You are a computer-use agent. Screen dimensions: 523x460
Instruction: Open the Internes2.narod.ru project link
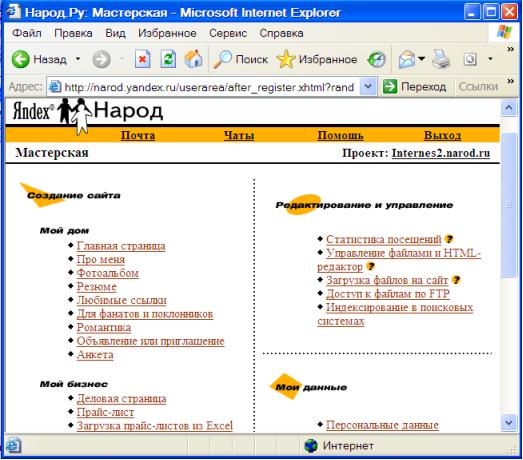coord(441,153)
